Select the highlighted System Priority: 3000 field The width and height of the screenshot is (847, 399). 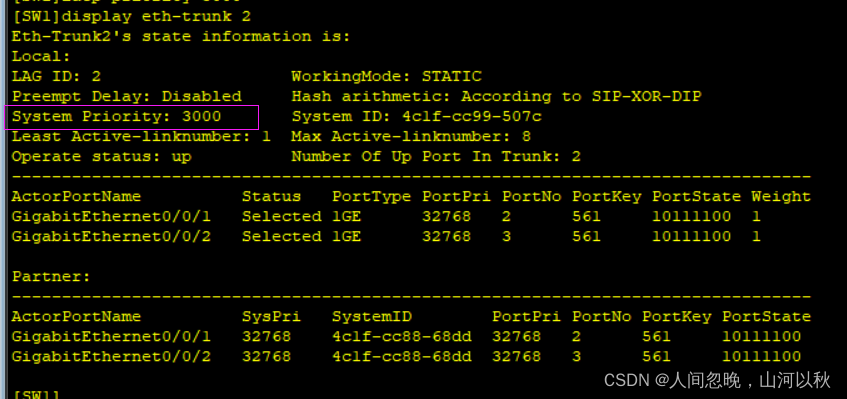pyautogui.click(x=132, y=117)
